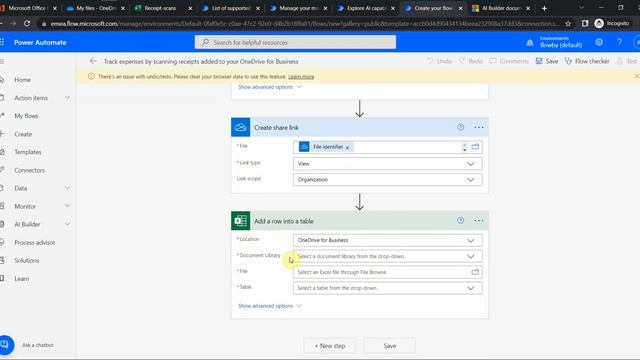Expand Monitor in sidebar
The width and height of the screenshot is (640, 360).
[x=67, y=206]
